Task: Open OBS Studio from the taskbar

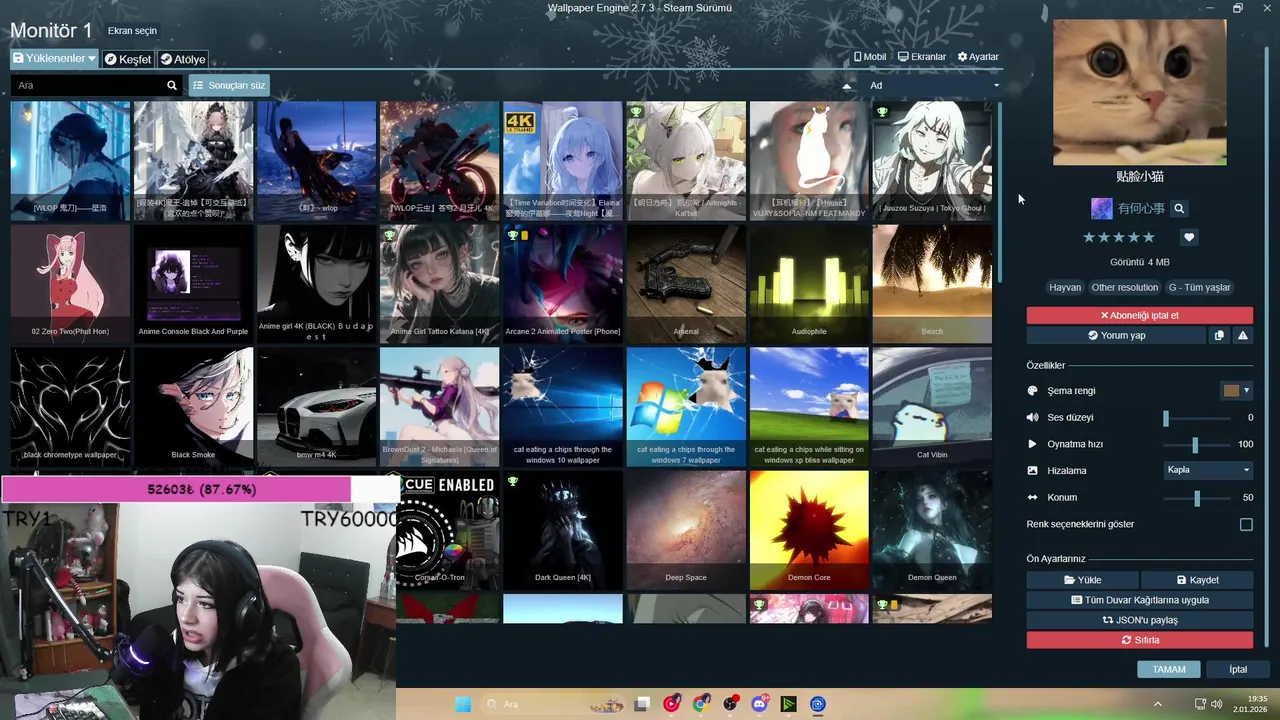Action: pos(730,704)
